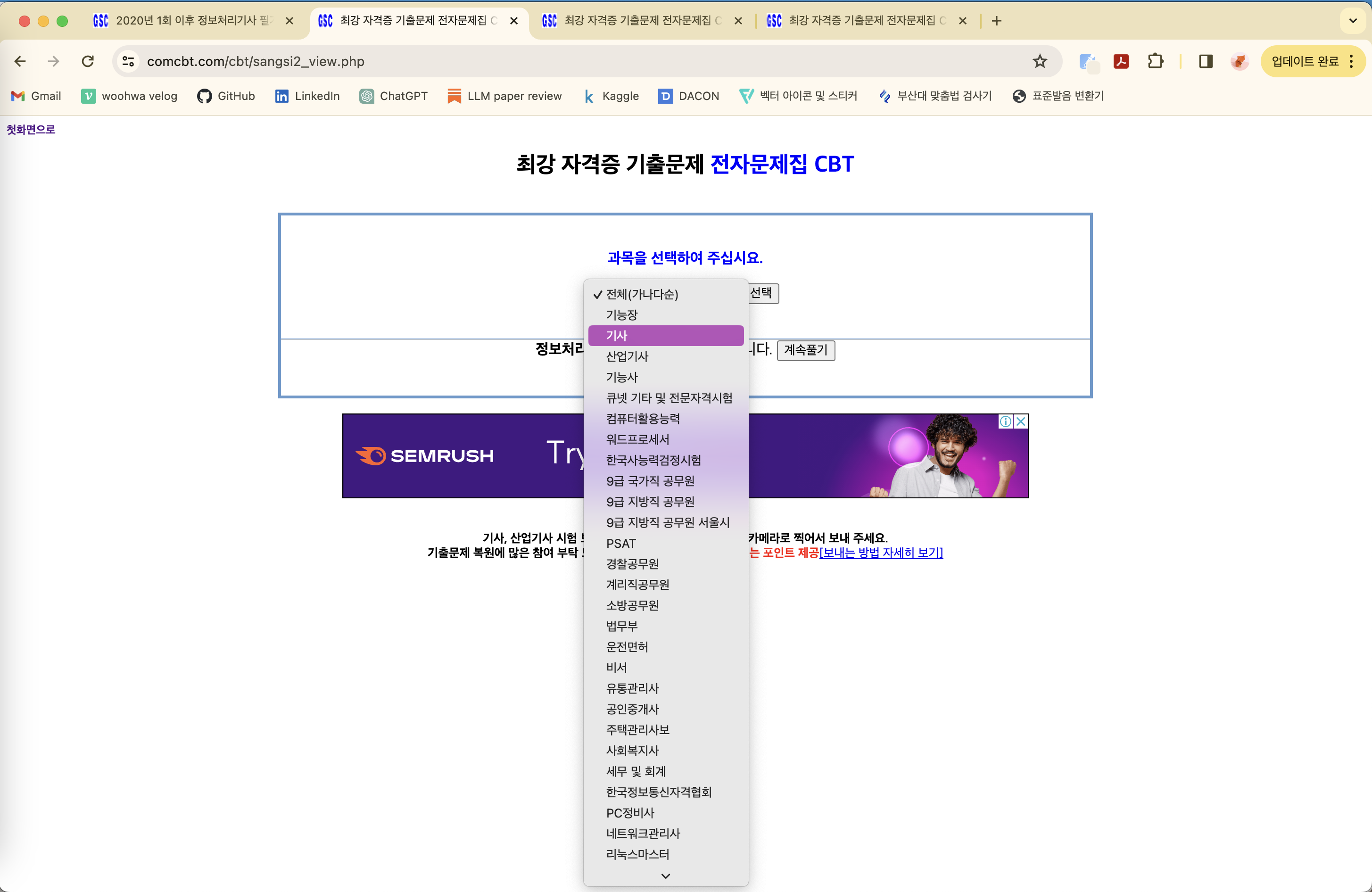Screen dimensions: 1372x892
Task: Expand the tab search chevron at top right
Action: [x=1352, y=21]
